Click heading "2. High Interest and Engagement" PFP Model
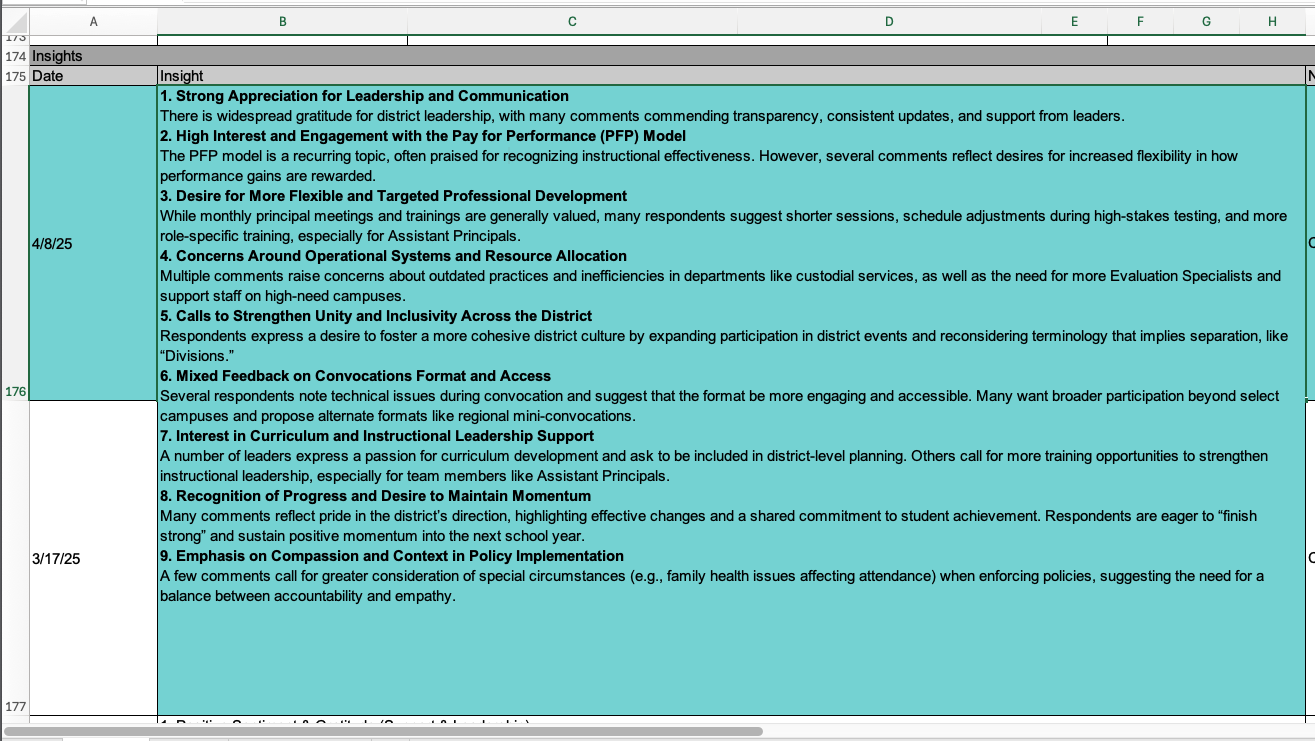 [423, 136]
